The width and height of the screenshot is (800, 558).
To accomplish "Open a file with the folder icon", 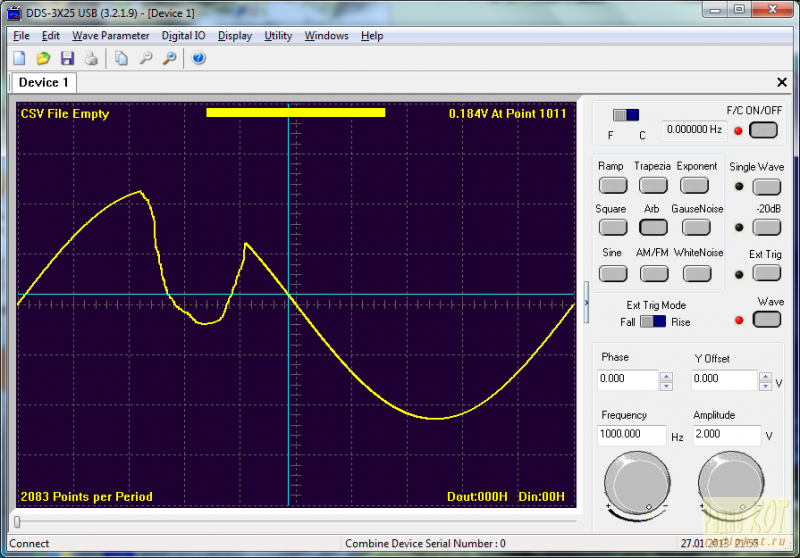I will (x=43, y=58).
